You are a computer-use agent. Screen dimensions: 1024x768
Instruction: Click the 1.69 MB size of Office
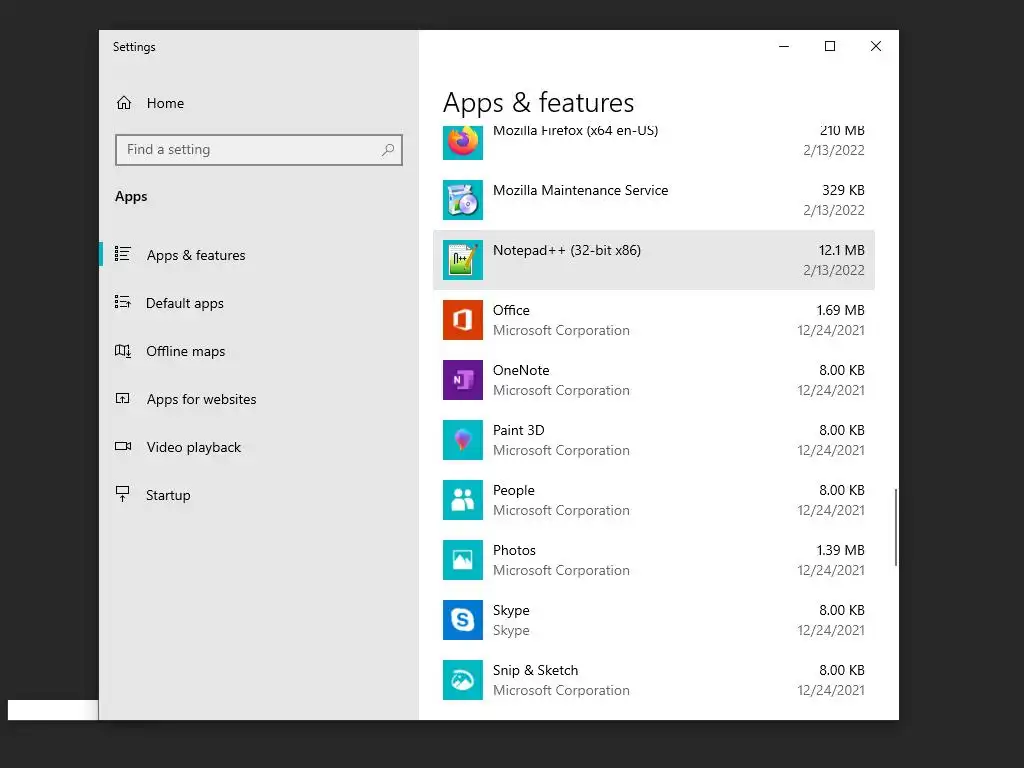click(840, 310)
